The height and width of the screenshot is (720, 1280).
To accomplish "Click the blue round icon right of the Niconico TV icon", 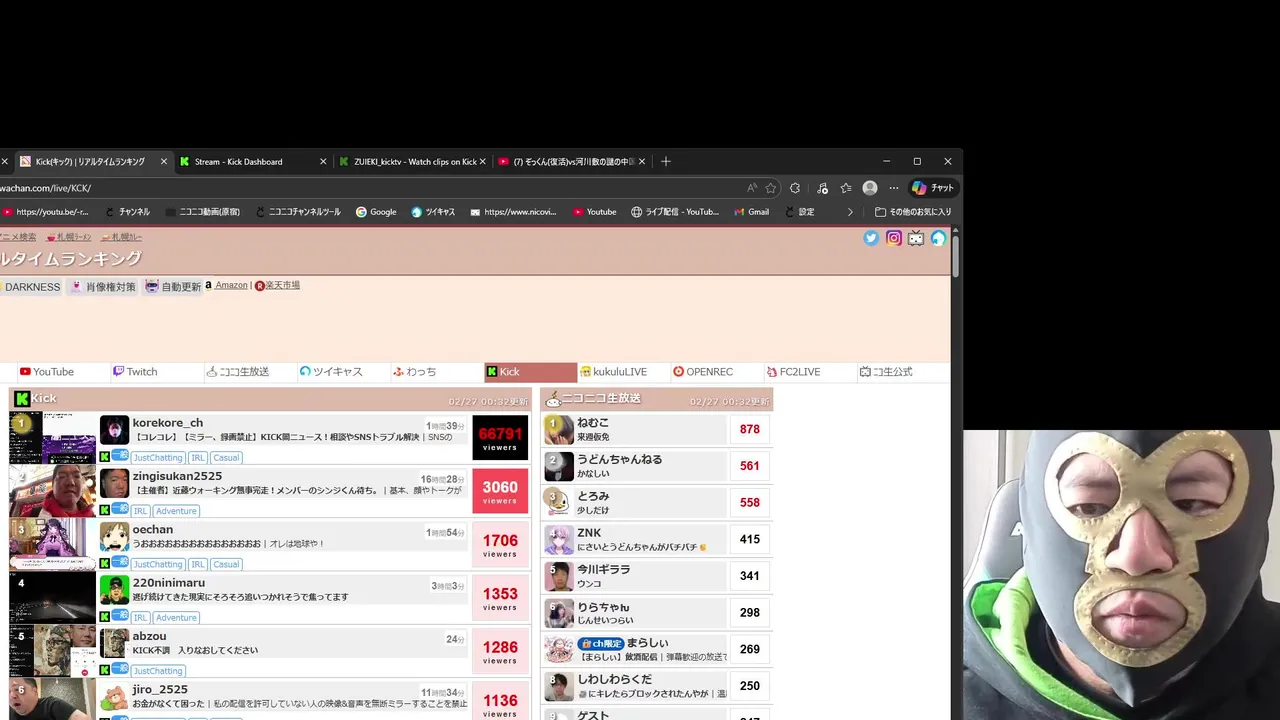I will (938, 238).
